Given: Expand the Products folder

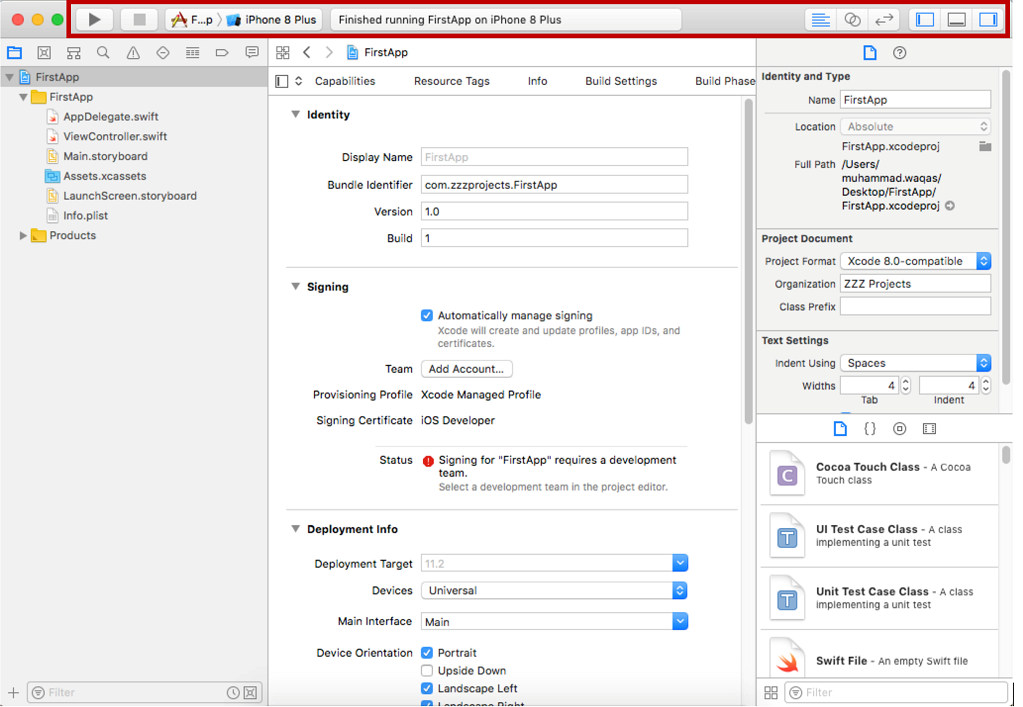Looking at the screenshot, I should pyautogui.click(x=23, y=235).
